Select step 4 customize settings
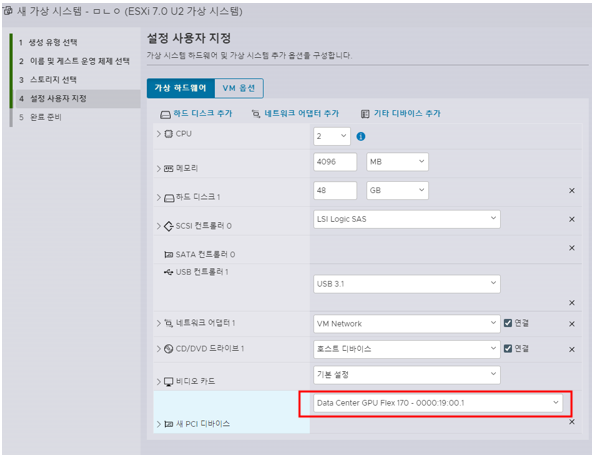592x455 pixels. (x=78, y=99)
